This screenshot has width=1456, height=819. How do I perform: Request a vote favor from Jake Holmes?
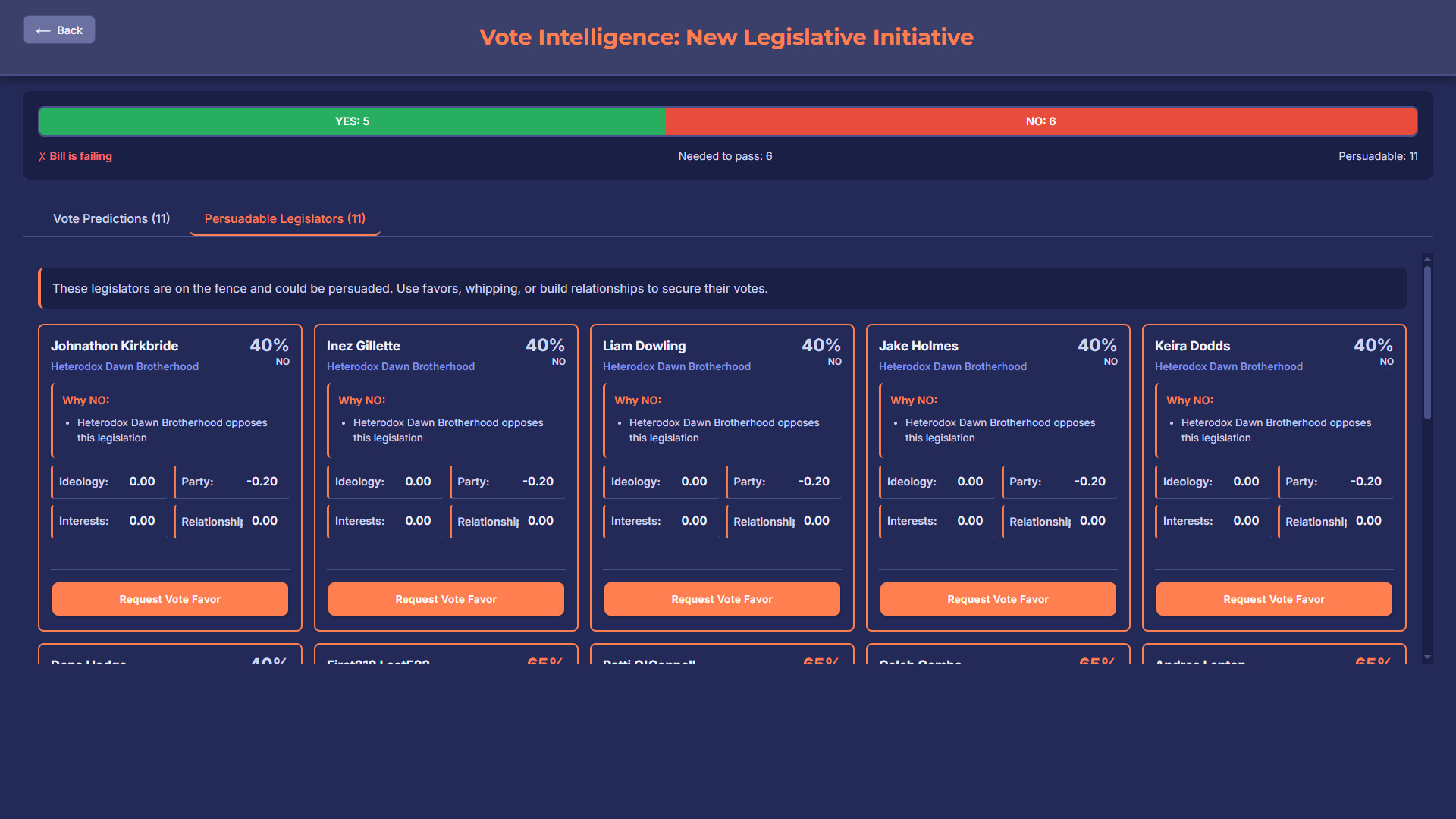coord(997,599)
